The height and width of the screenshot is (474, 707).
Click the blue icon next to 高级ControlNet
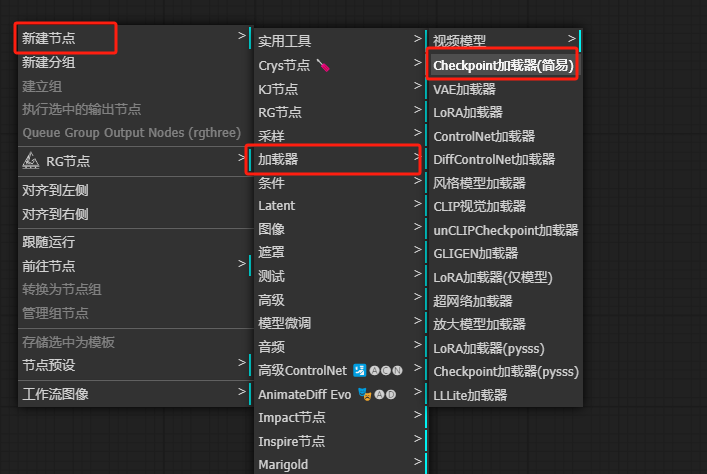pos(359,370)
